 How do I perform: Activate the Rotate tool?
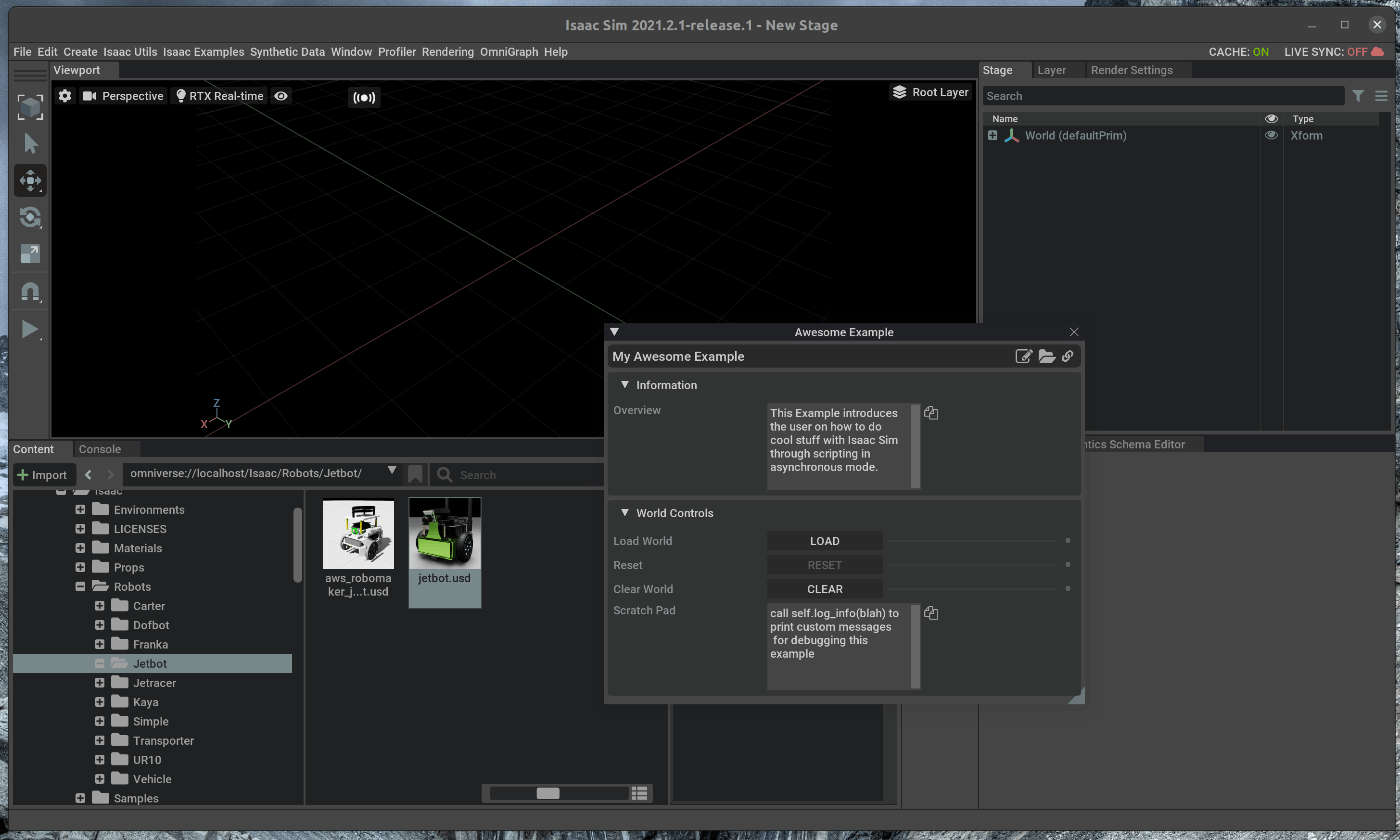tap(30, 217)
